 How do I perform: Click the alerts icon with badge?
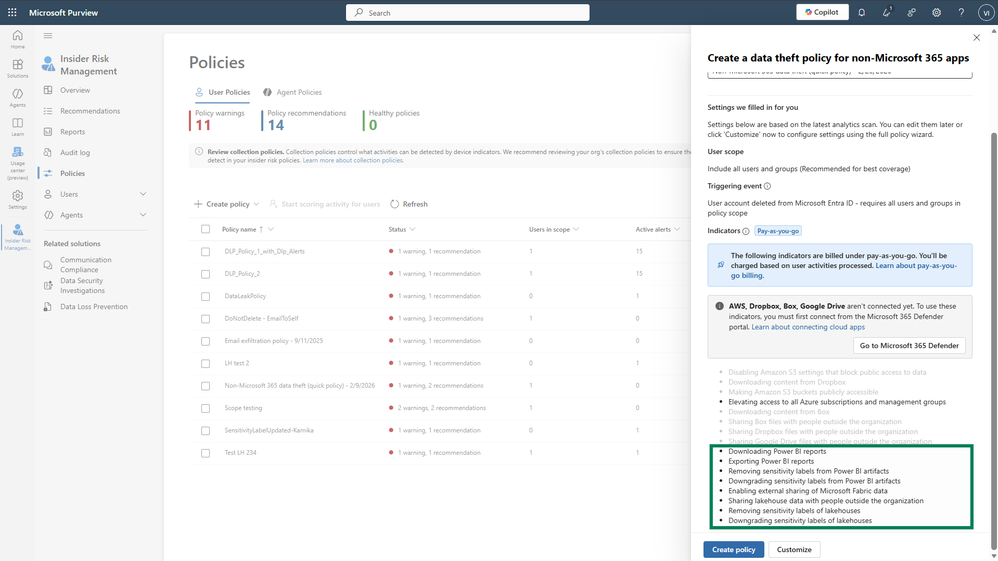point(887,12)
